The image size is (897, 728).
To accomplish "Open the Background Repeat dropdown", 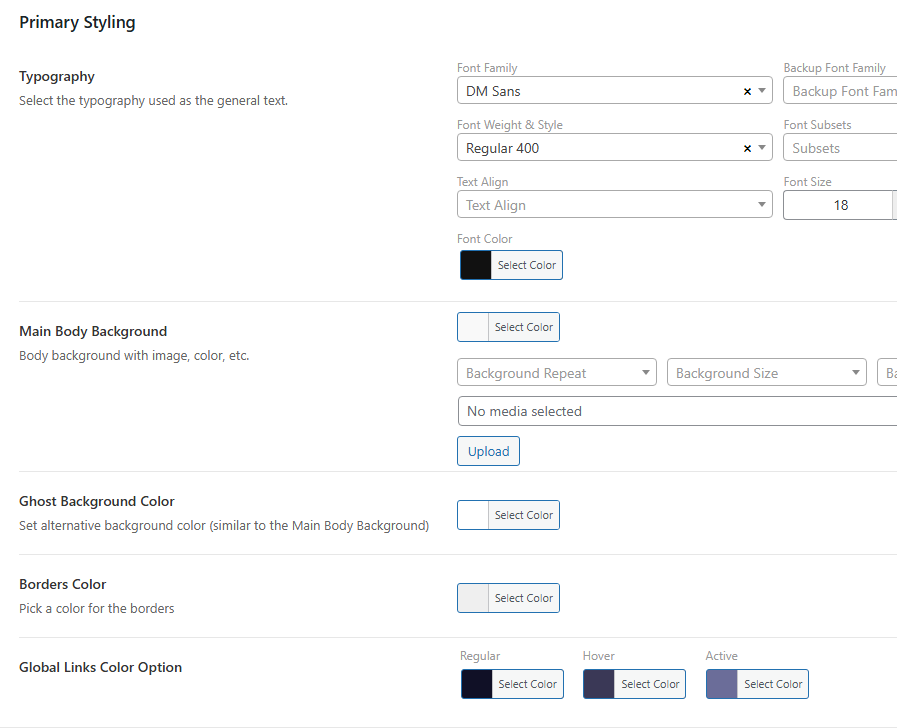I will 556,373.
